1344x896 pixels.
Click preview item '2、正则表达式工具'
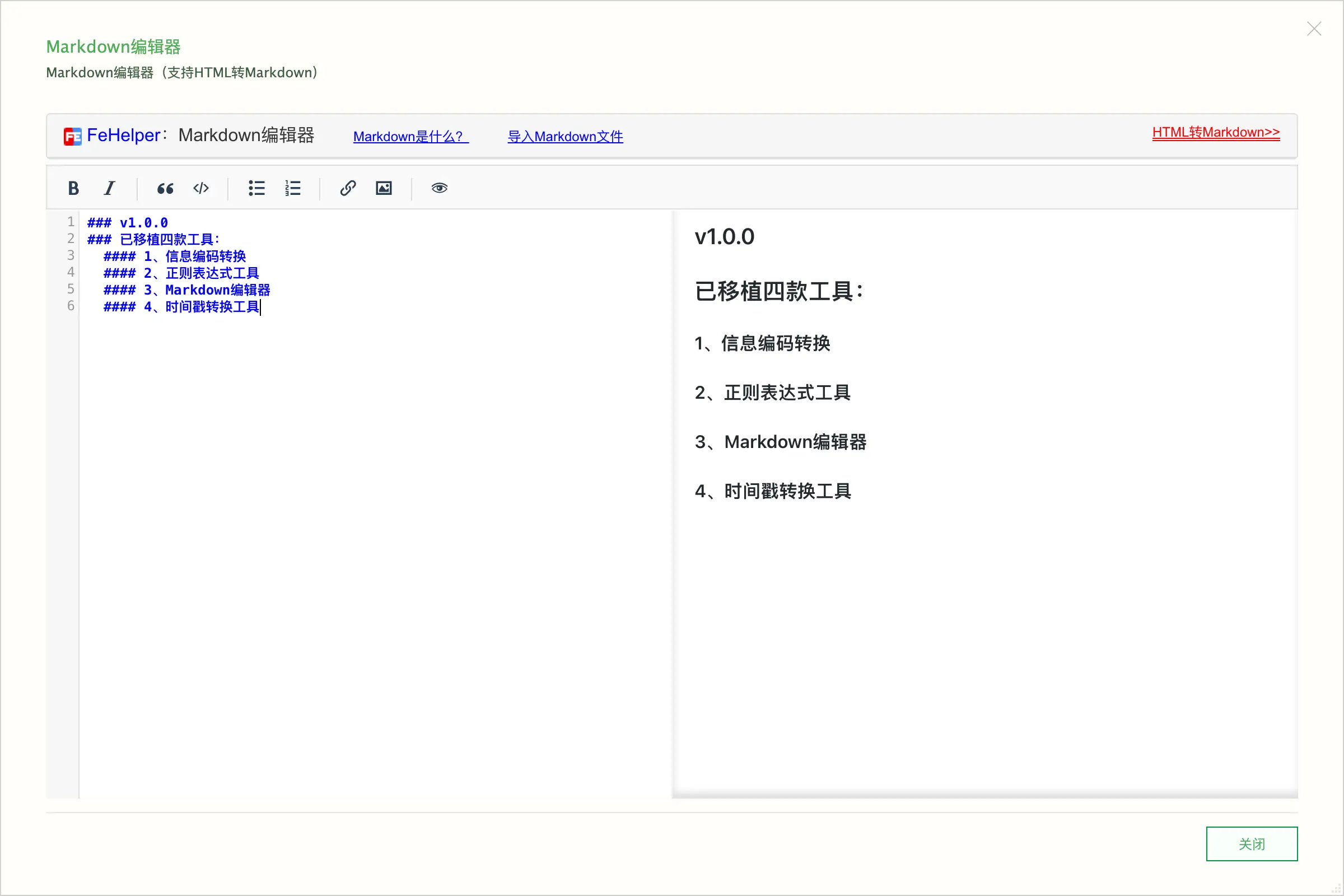click(x=773, y=393)
